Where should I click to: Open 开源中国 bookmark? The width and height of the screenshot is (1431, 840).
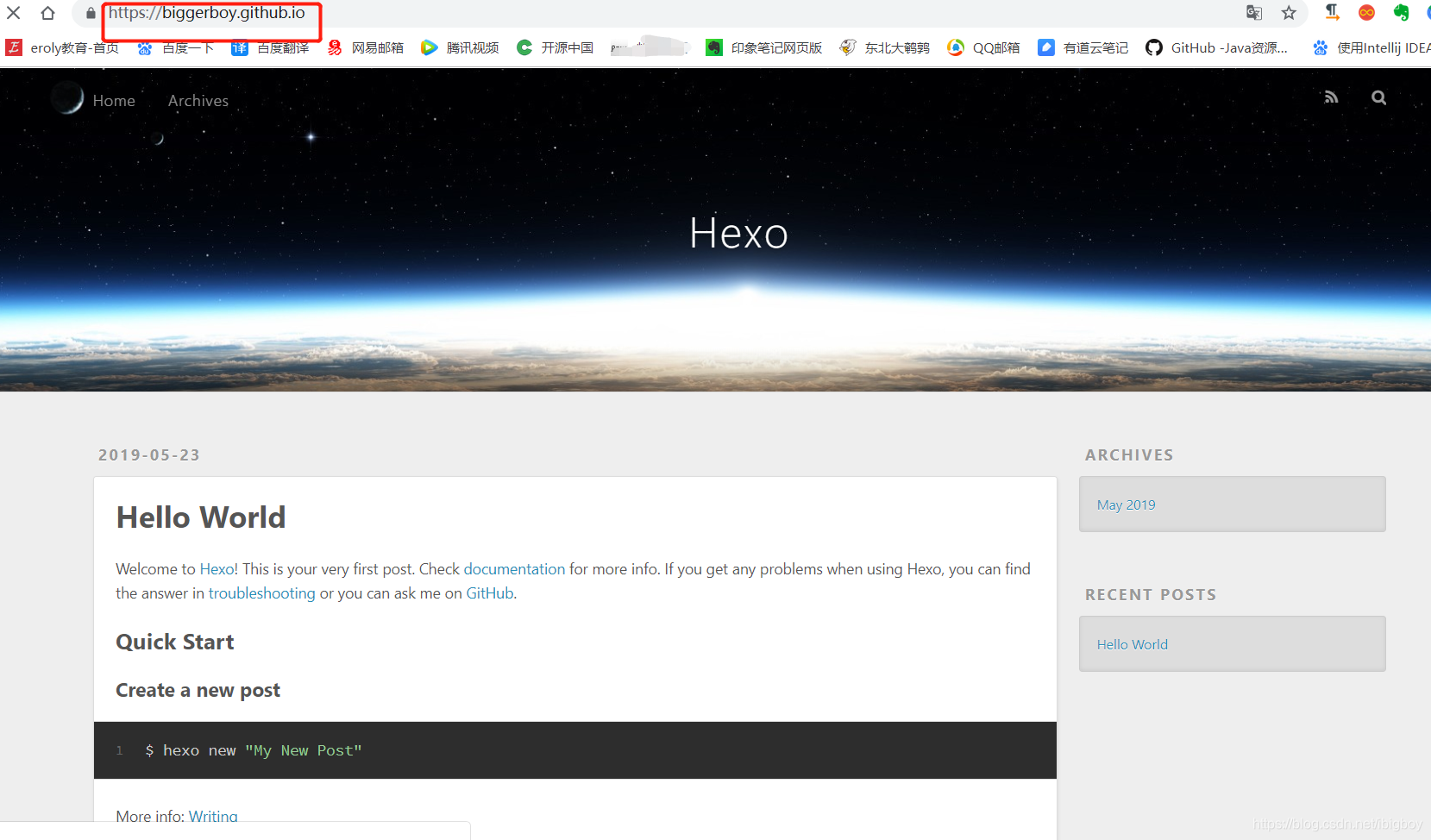[x=555, y=47]
